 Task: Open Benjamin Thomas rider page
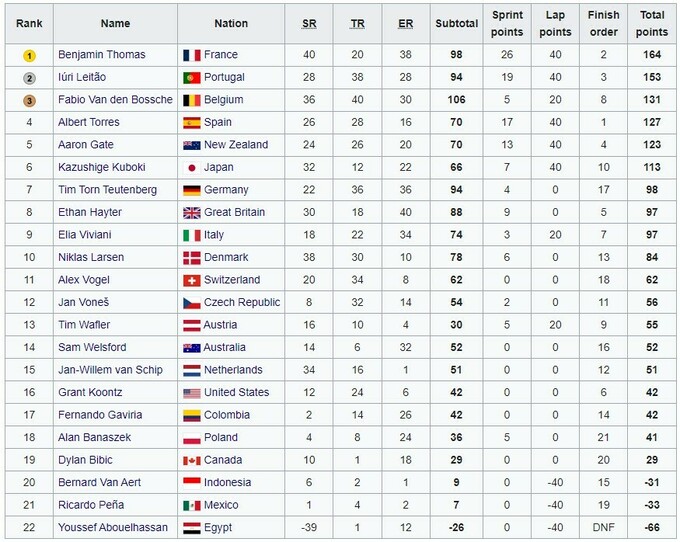click(102, 55)
